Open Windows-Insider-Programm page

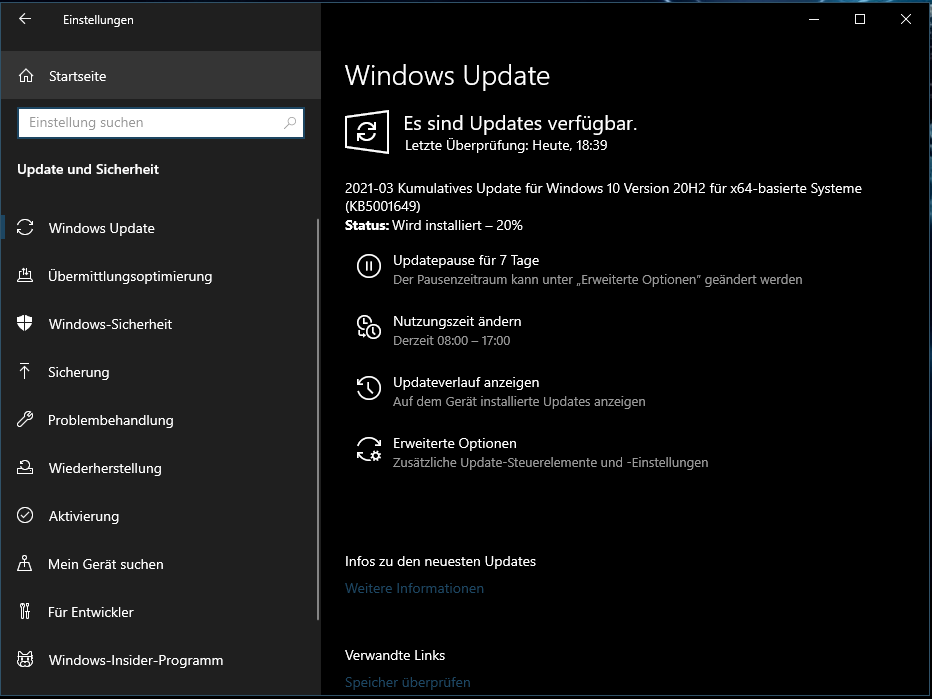click(x=160, y=660)
